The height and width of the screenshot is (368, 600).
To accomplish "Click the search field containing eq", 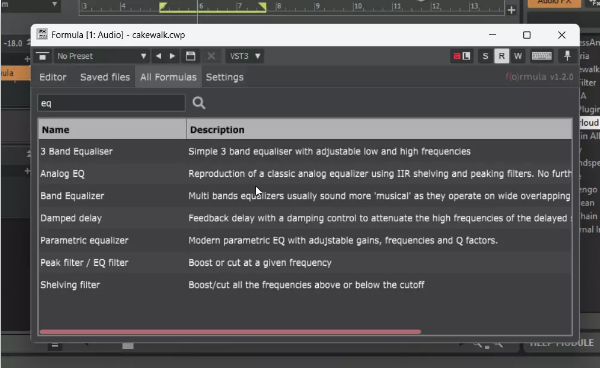I will tap(111, 103).
